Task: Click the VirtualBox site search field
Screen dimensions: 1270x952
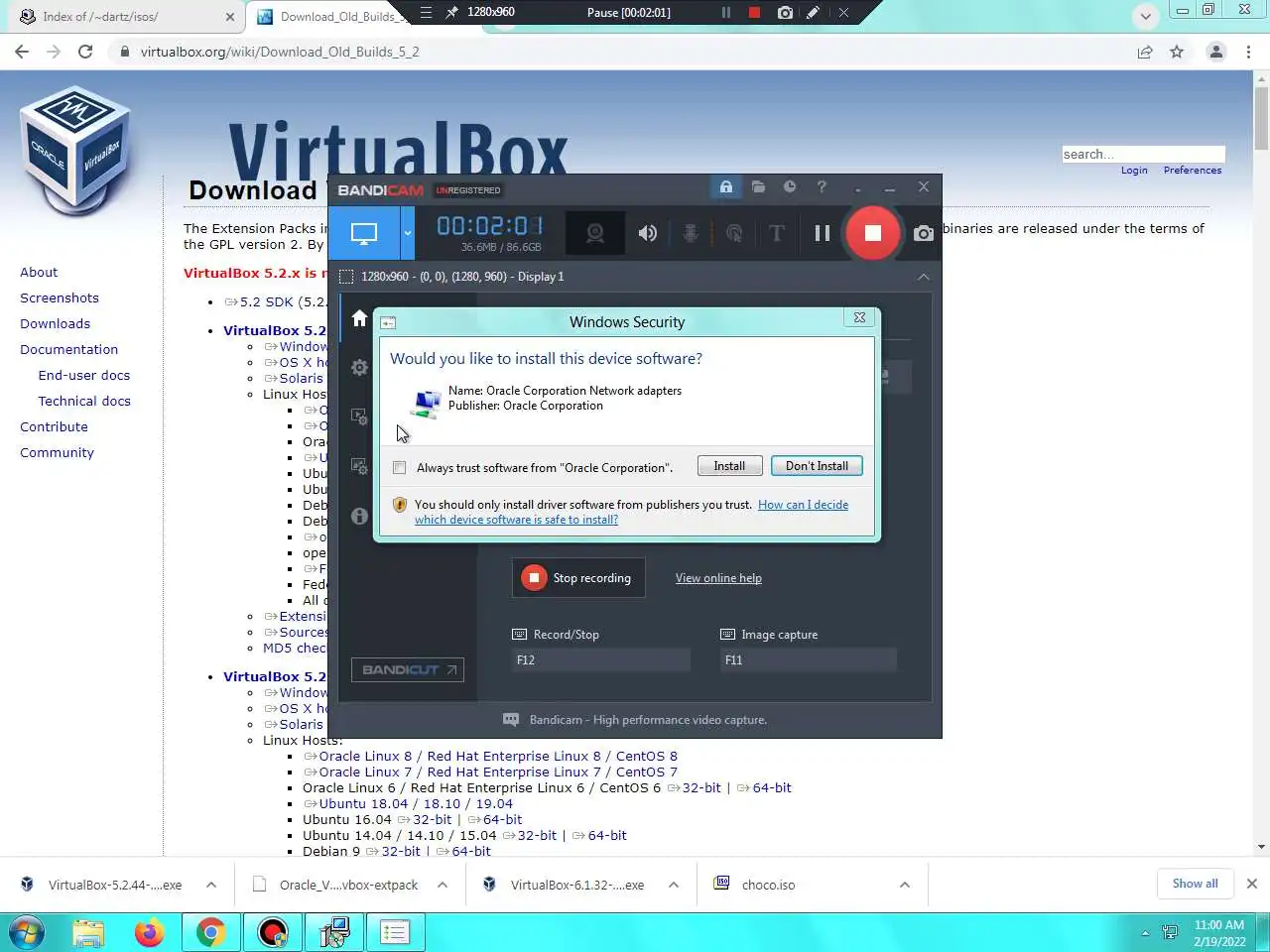Action: tap(1143, 154)
